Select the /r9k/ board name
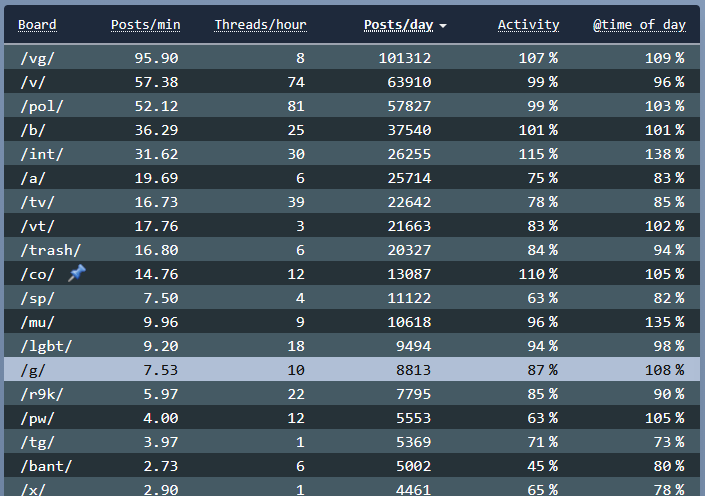Screen dimensions: 705x496 click(x=41, y=394)
